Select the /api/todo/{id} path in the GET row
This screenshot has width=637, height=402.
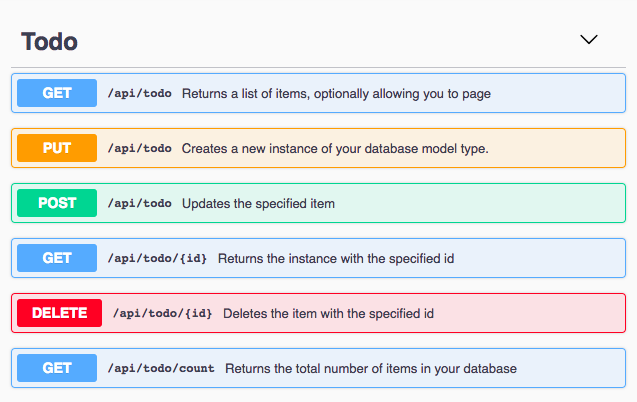click(x=158, y=258)
